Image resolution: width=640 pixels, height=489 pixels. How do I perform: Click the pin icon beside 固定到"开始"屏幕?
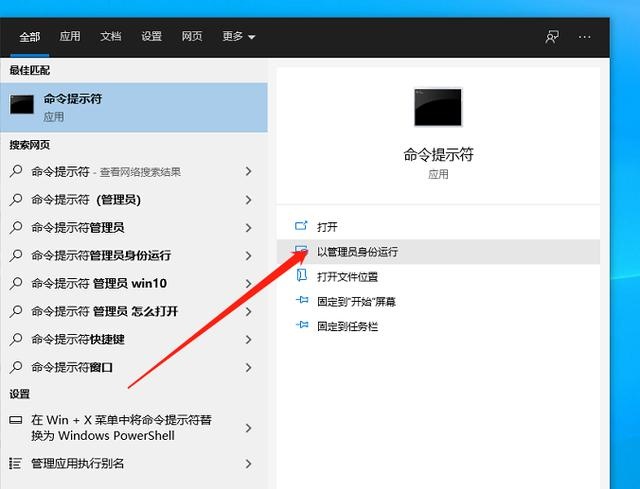click(x=302, y=300)
